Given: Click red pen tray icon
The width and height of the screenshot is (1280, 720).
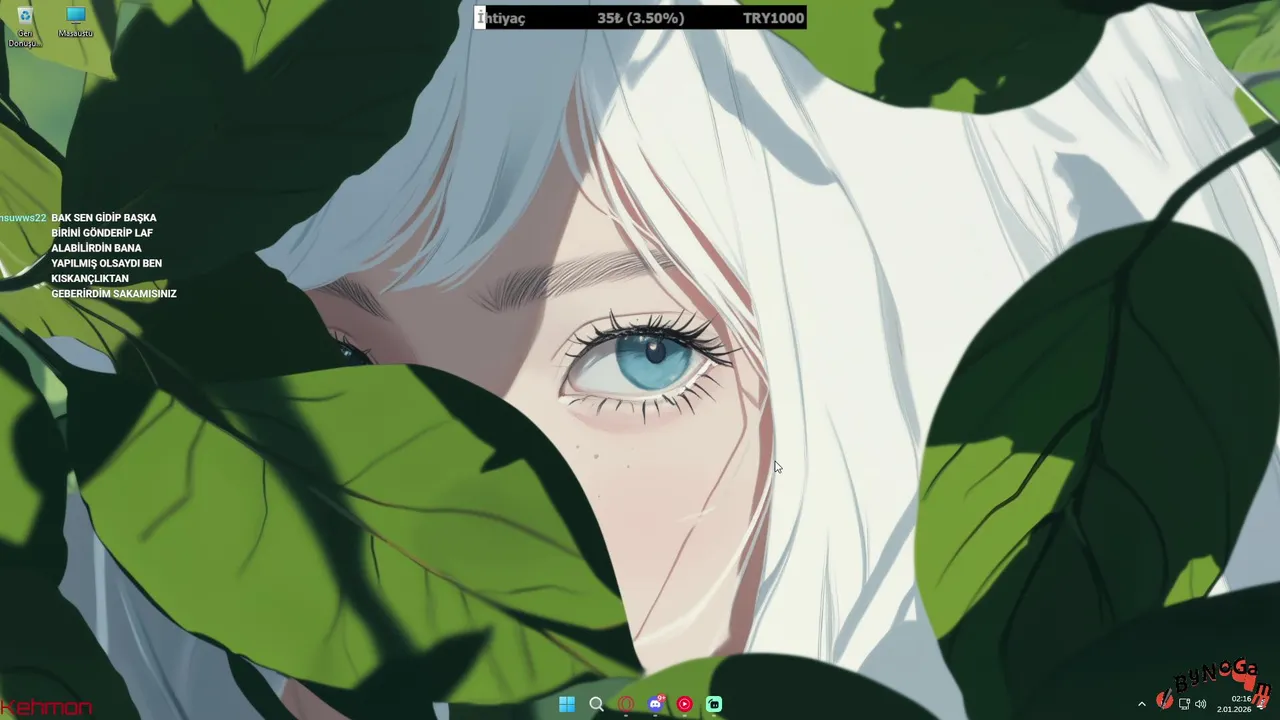Looking at the screenshot, I should [1165, 702].
